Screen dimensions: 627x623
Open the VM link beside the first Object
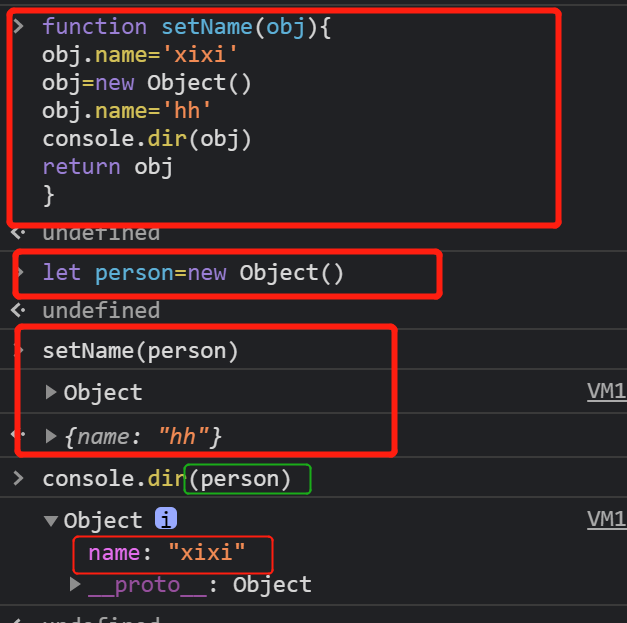[x=607, y=391]
